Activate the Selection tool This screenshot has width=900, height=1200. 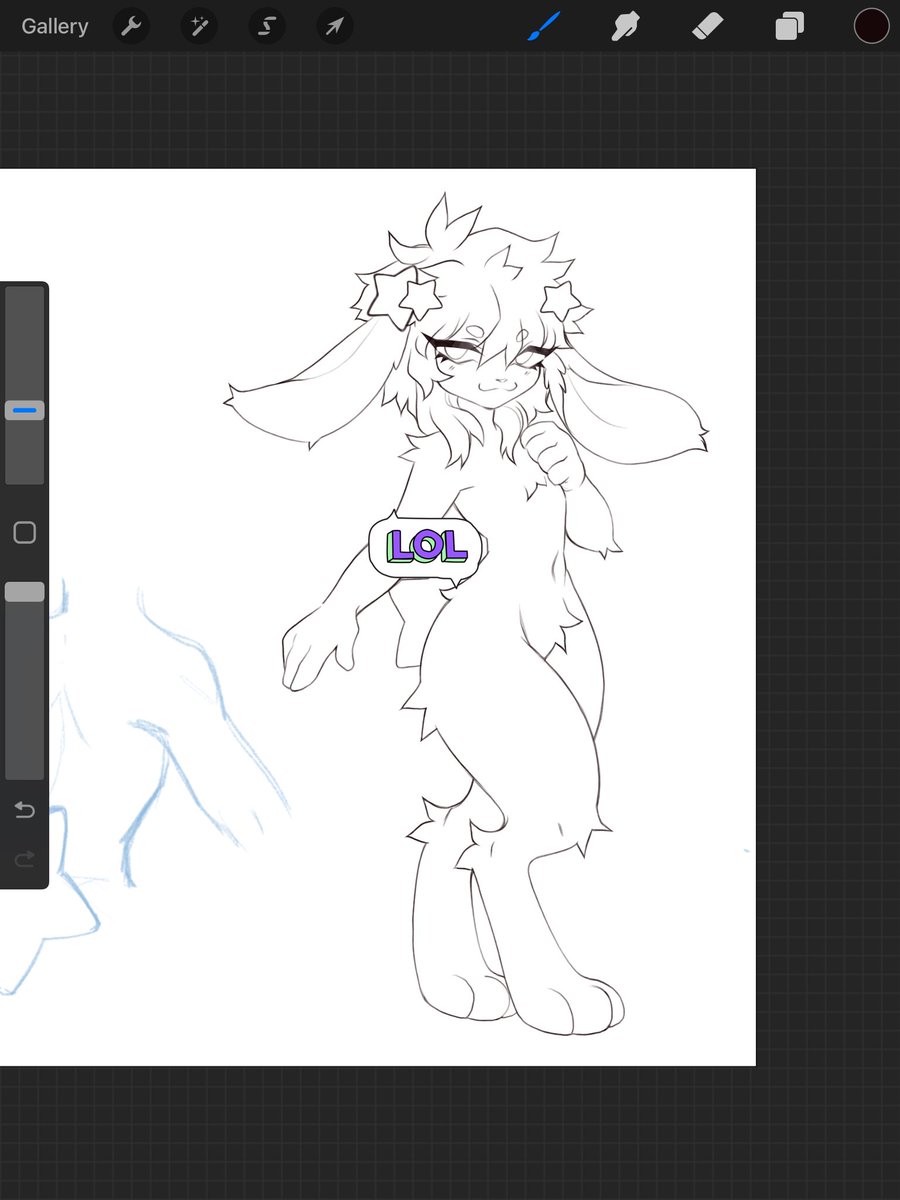click(266, 26)
